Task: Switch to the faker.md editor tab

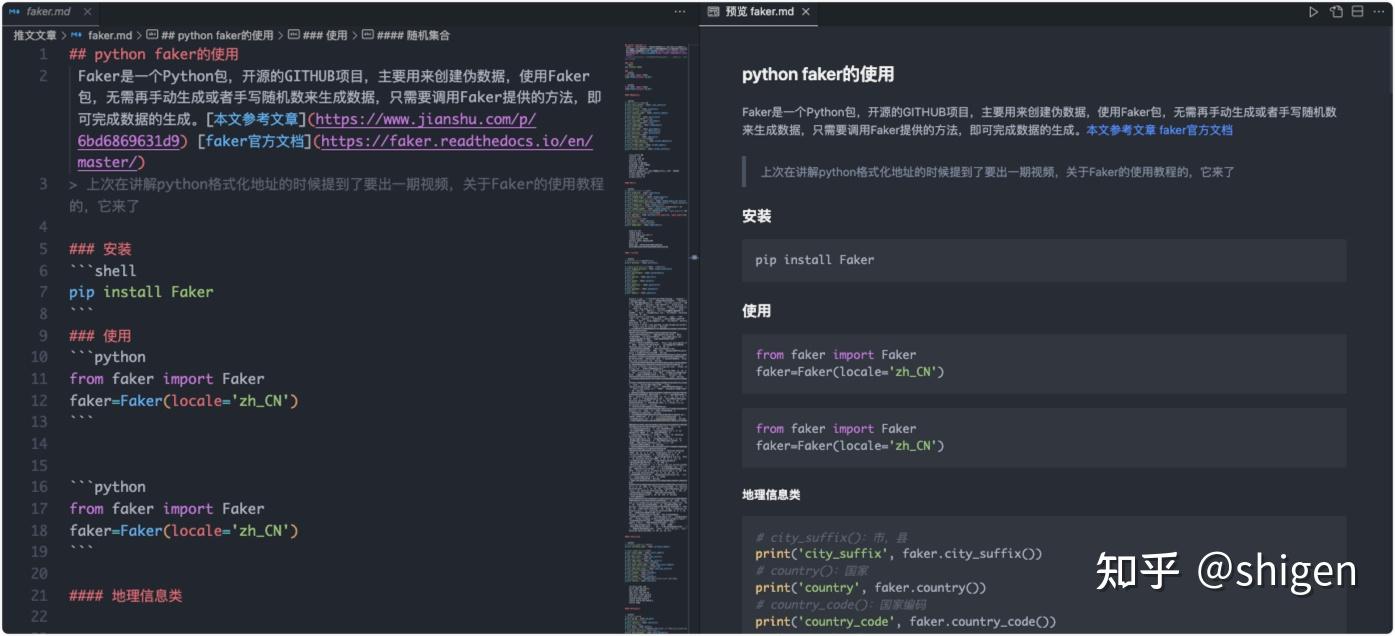Action: click(x=50, y=12)
